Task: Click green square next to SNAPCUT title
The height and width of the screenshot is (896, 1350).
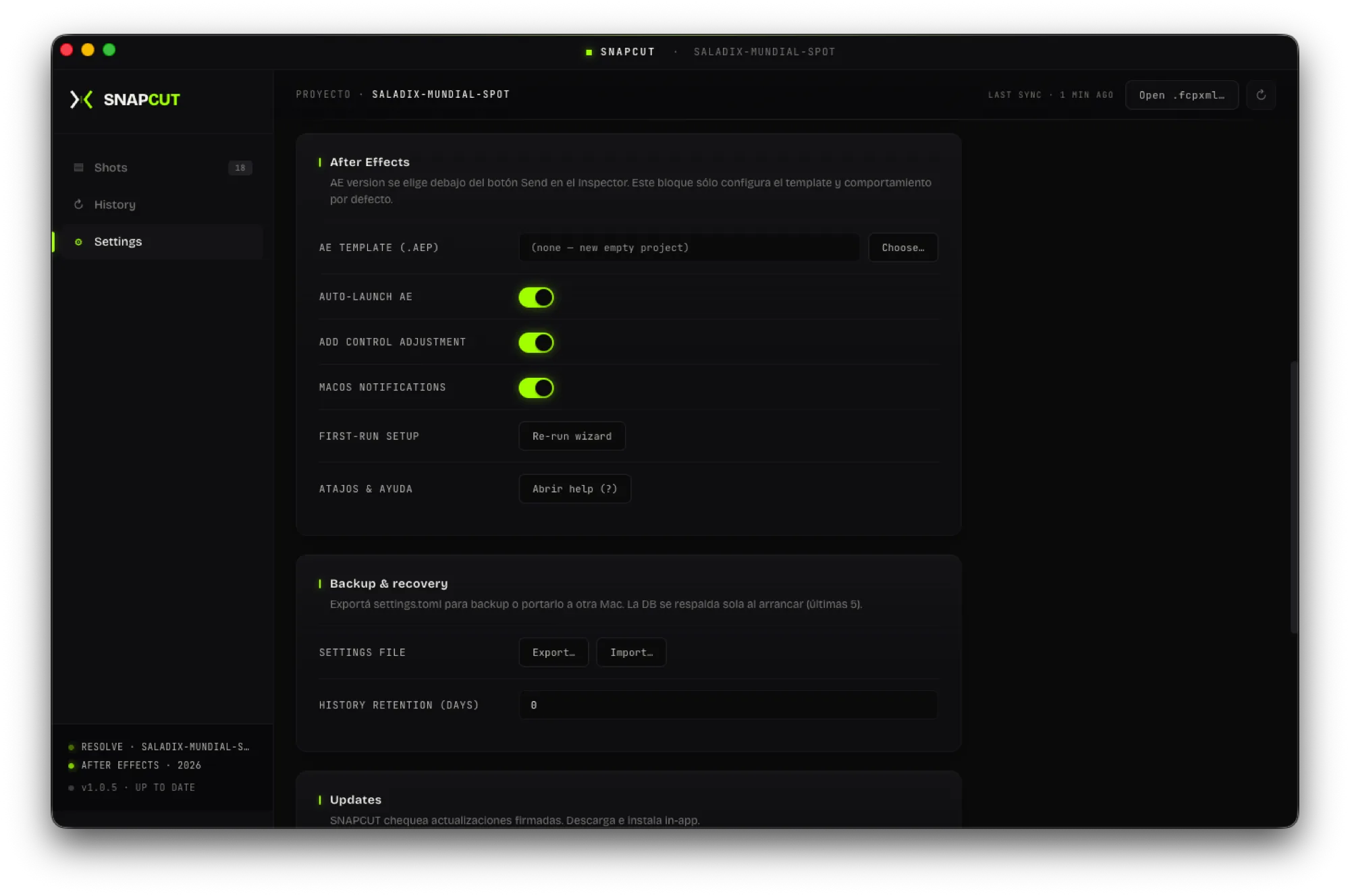Action: [x=589, y=52]
